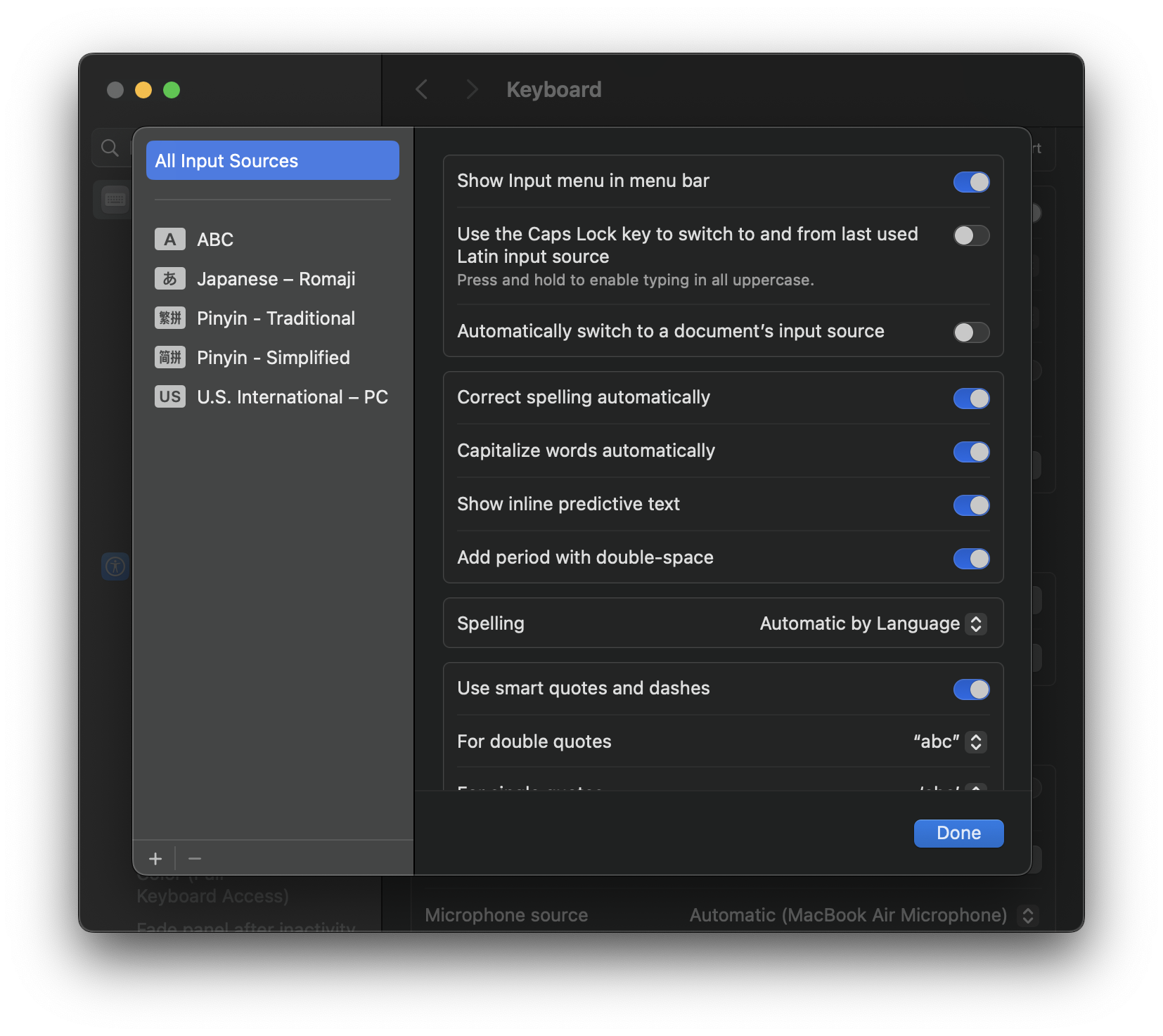Turn off Correct spelling automatically
Viewport: 1163px width, 1036px height.
tap(971, 399)
